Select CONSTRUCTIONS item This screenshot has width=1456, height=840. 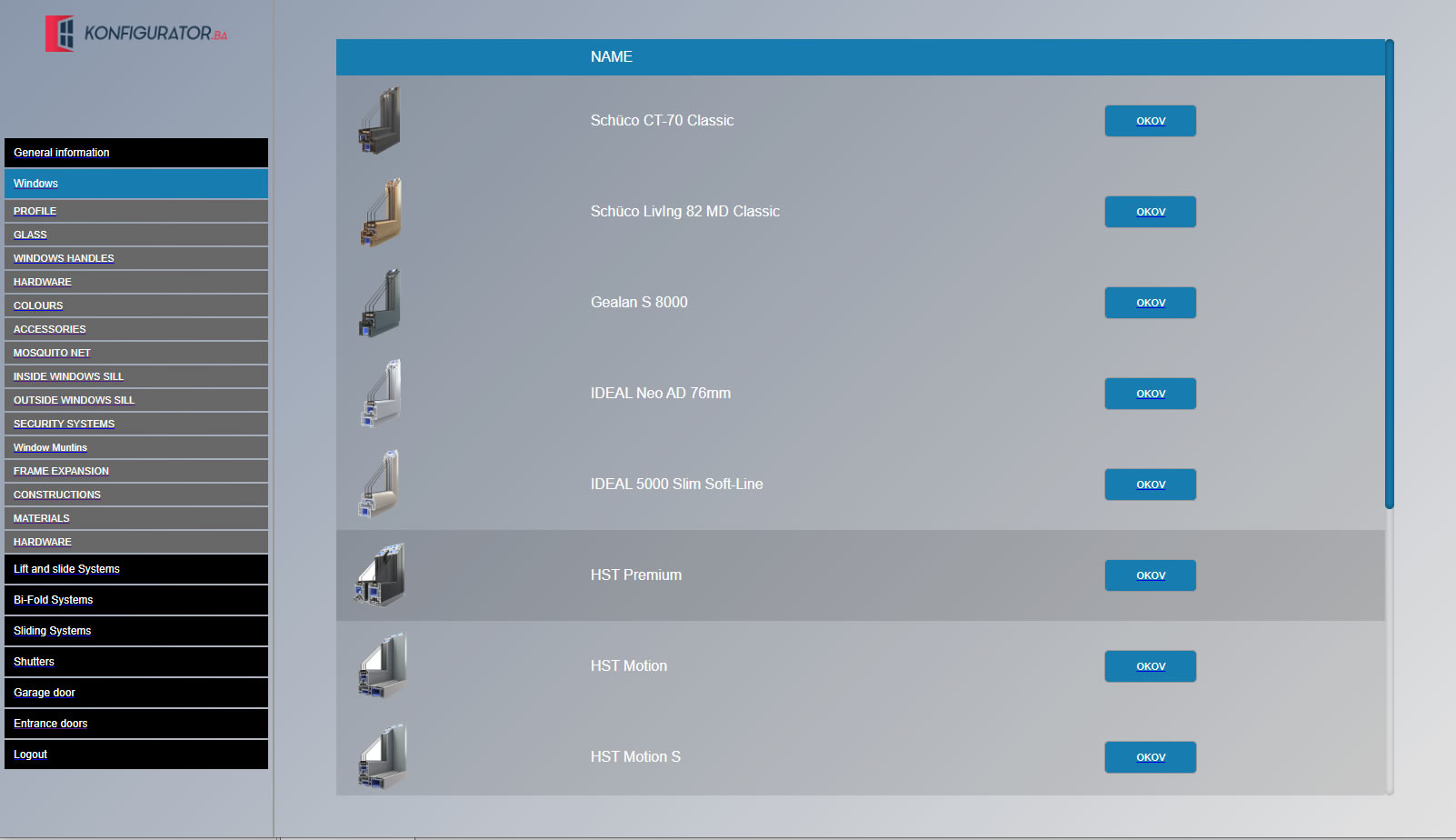136,495
